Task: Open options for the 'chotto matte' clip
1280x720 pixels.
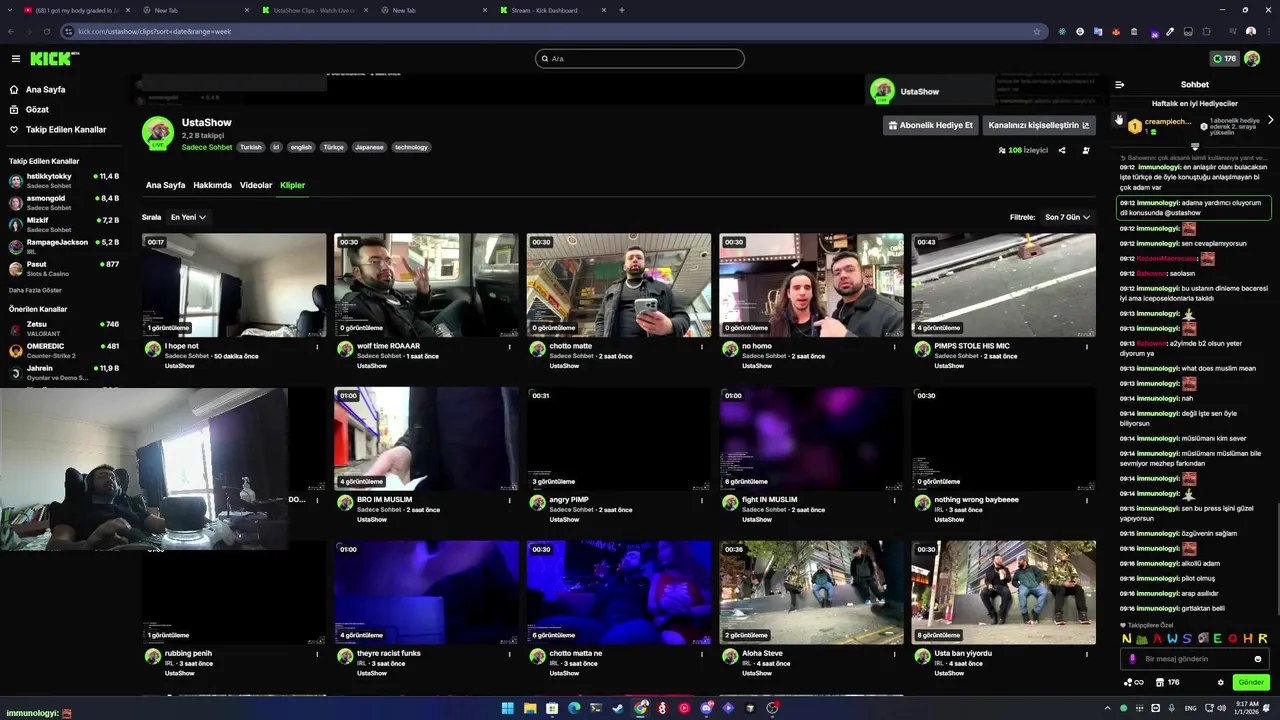Action: [702, 347]
